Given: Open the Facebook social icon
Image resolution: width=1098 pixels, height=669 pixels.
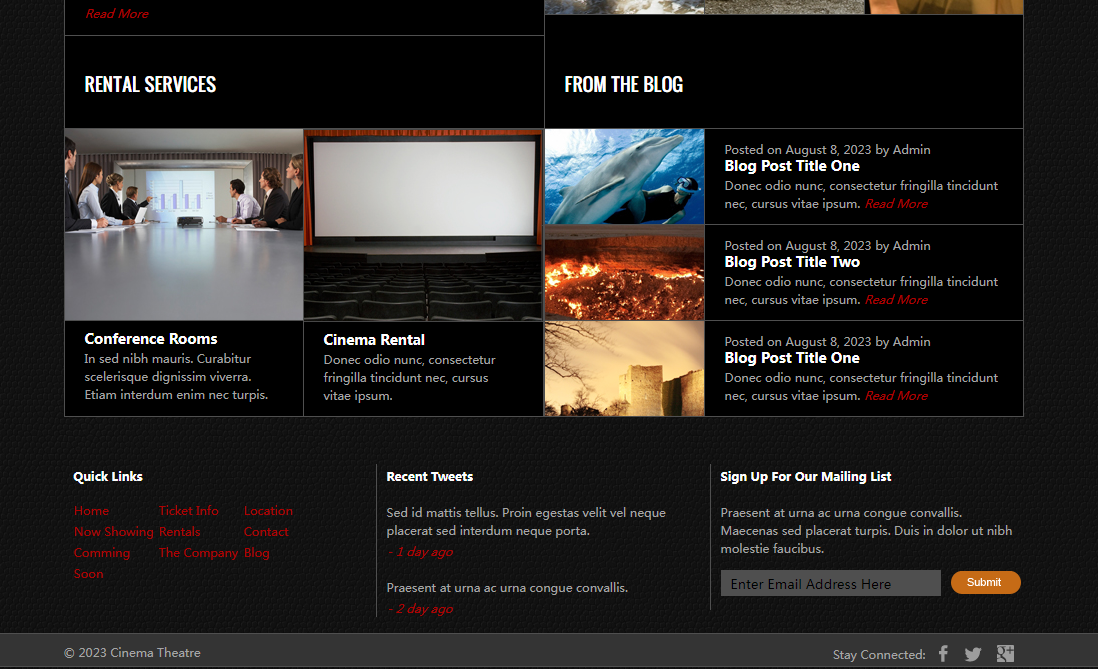Looking at the screenshot, I should [943, 654].
